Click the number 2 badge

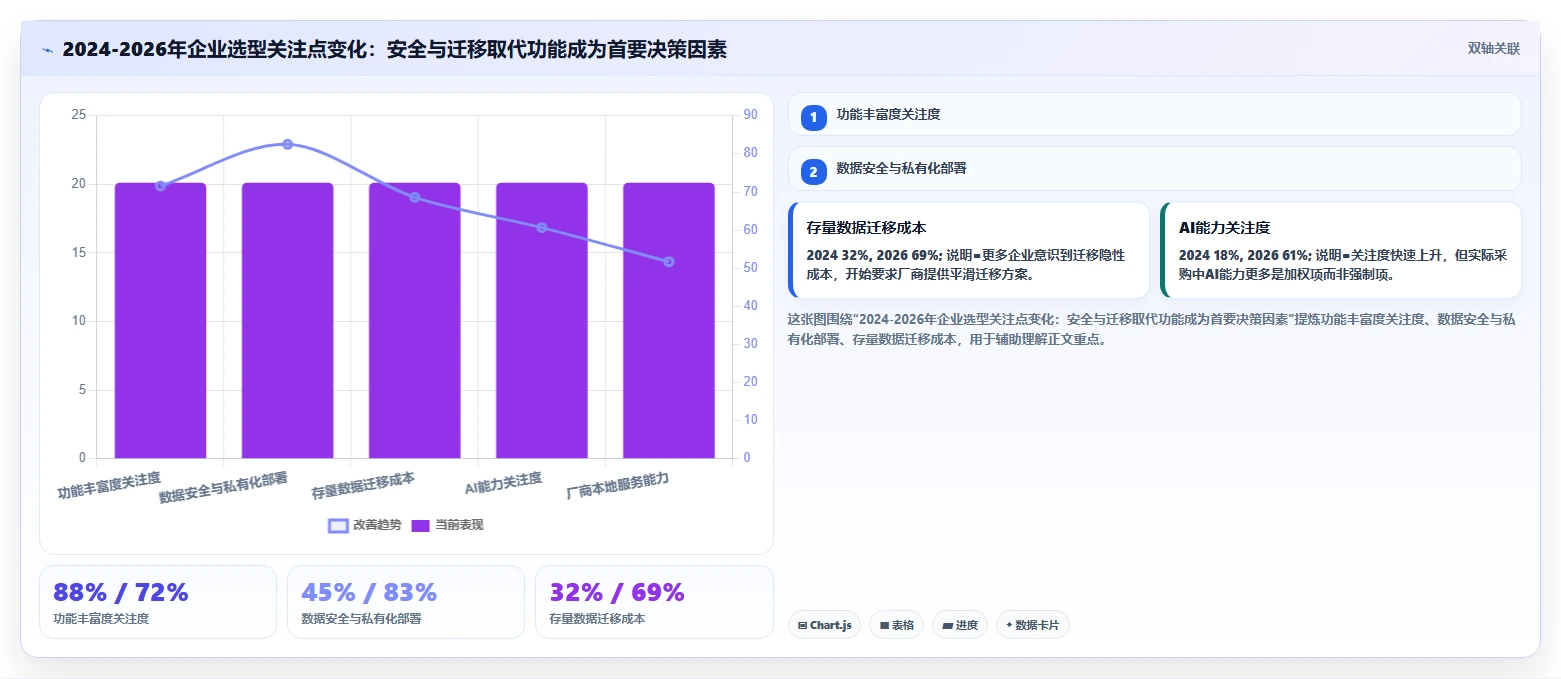(813, 171)
